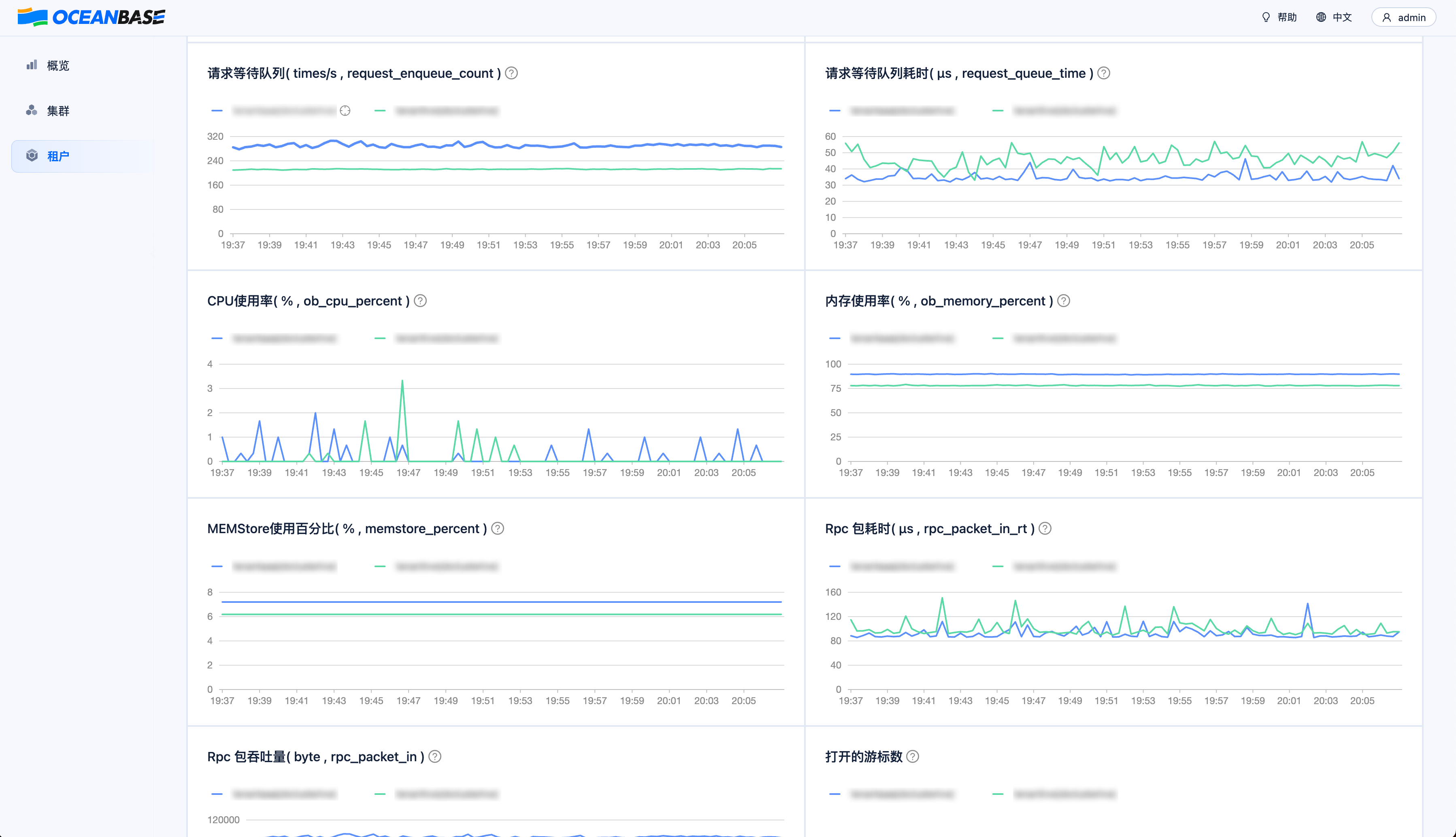Click the OceanBase logo
This screenshot has height=837, width=1456.
tap(92, 17)
